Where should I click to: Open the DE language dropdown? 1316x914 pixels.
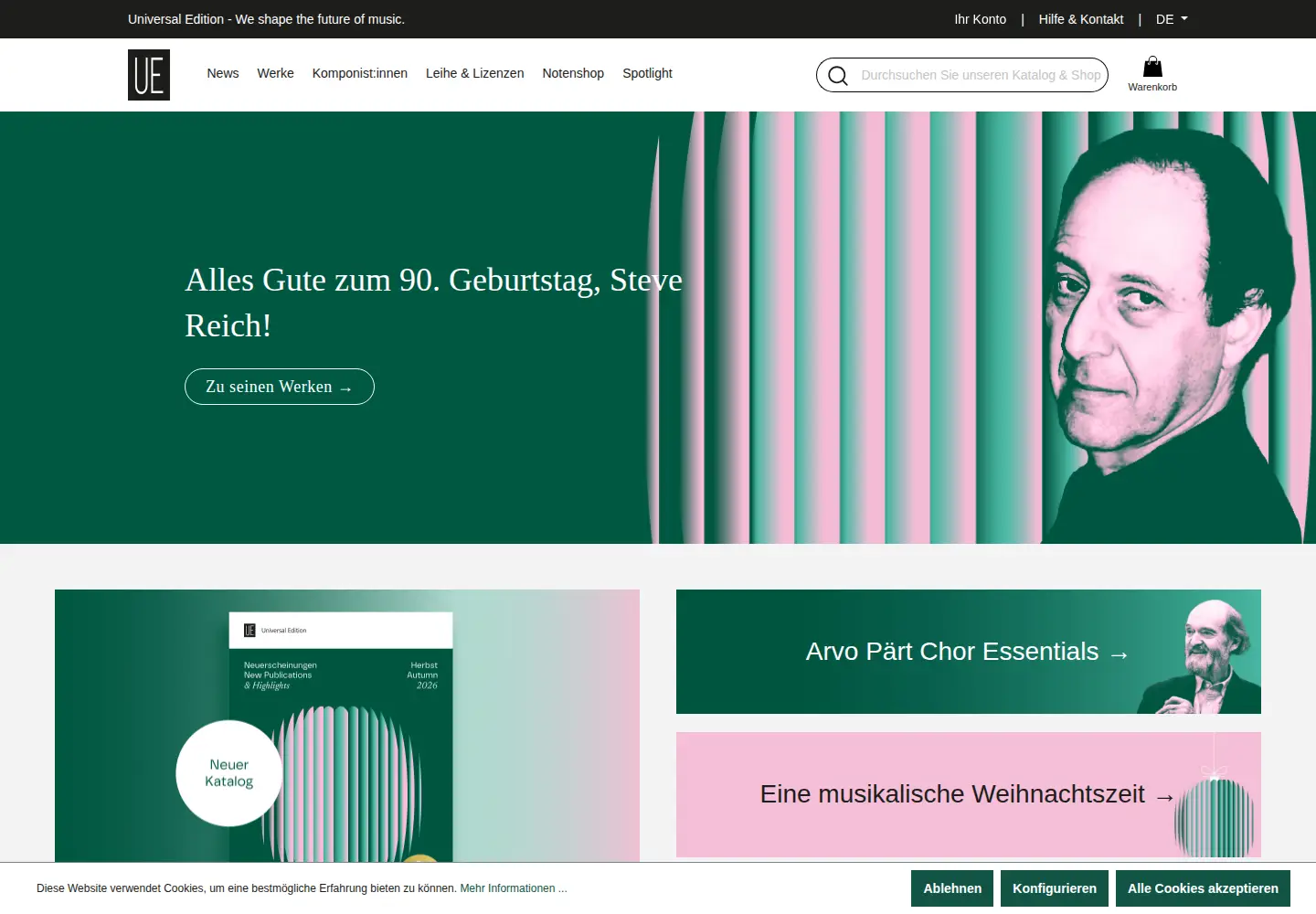[x=1172, y=19]
